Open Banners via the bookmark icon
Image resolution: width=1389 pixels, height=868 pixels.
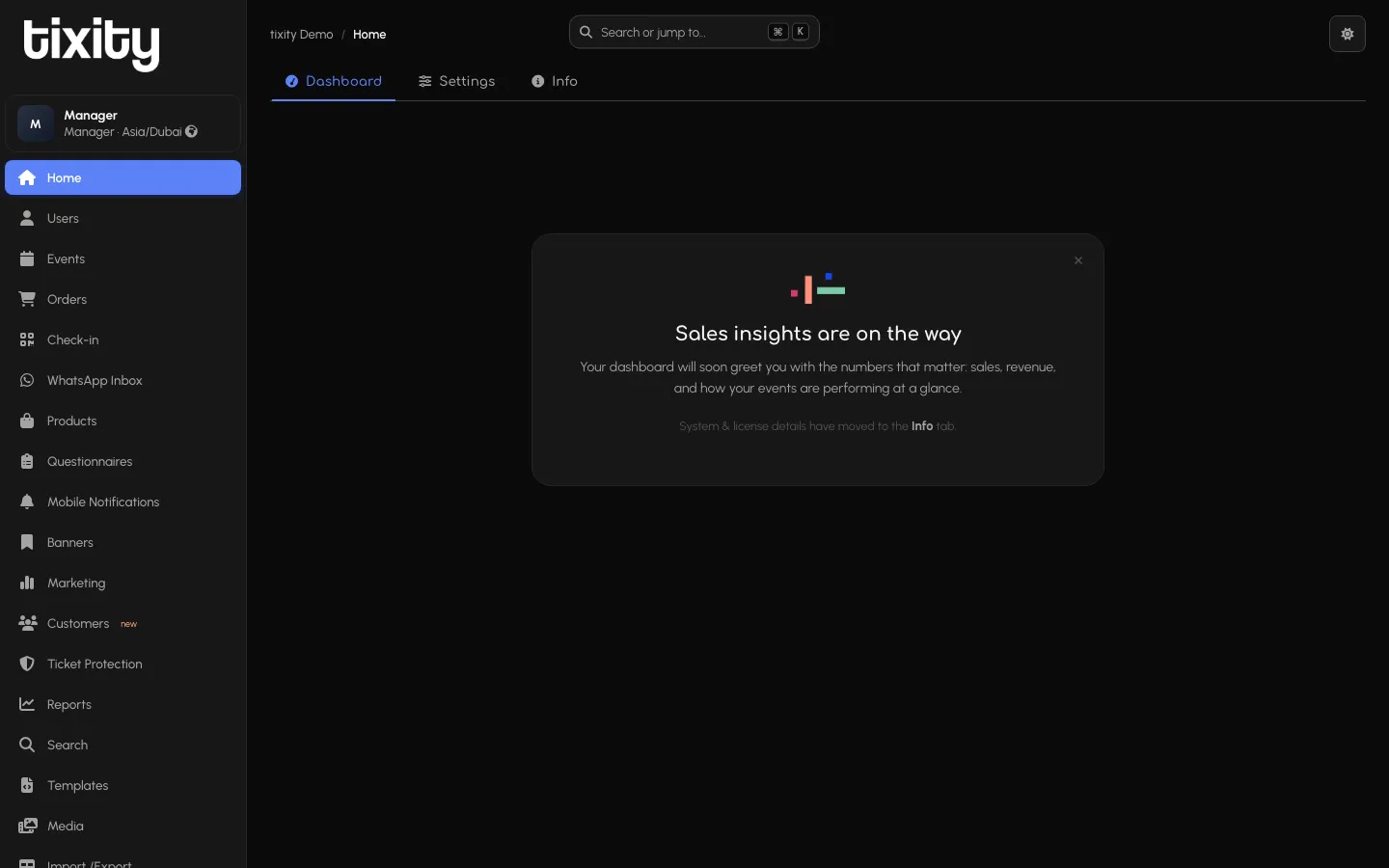tap(27, 542)
